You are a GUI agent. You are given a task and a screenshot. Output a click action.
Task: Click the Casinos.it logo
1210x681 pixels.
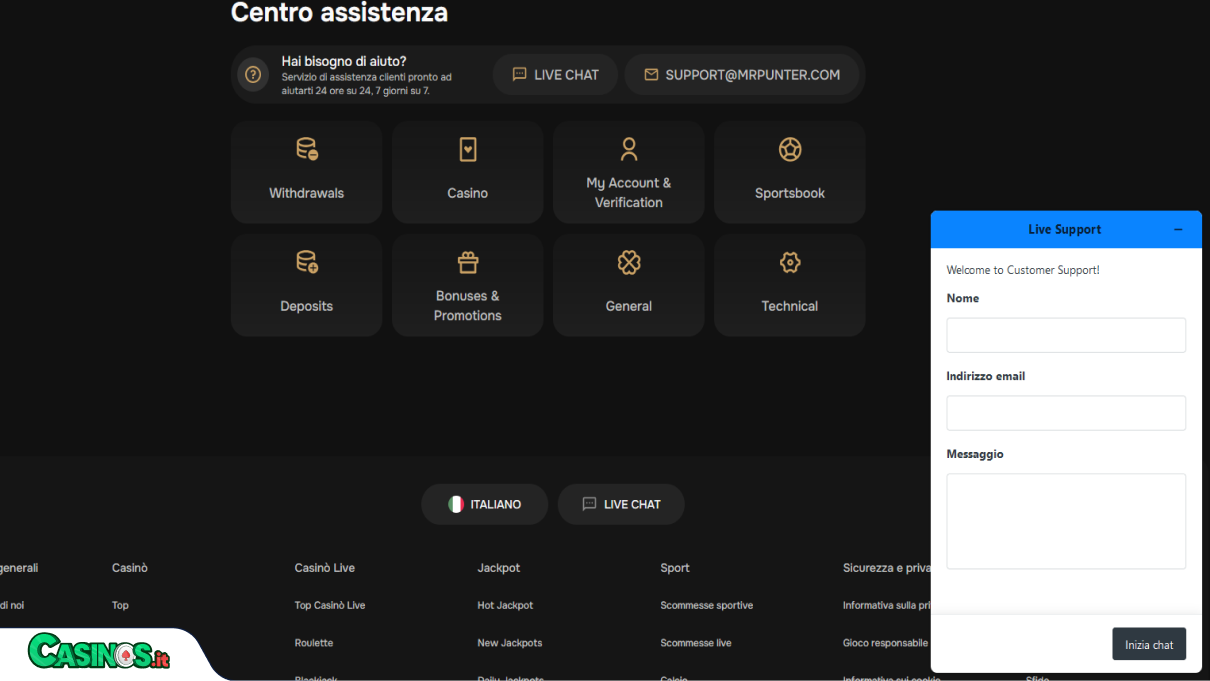tap(99, 651)
